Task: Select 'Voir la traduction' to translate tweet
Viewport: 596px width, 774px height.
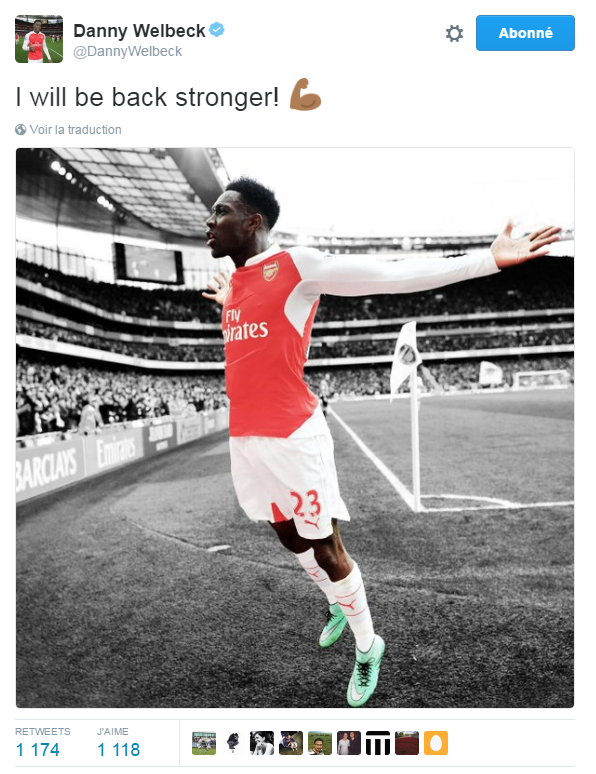Action: tap(75, 130)
